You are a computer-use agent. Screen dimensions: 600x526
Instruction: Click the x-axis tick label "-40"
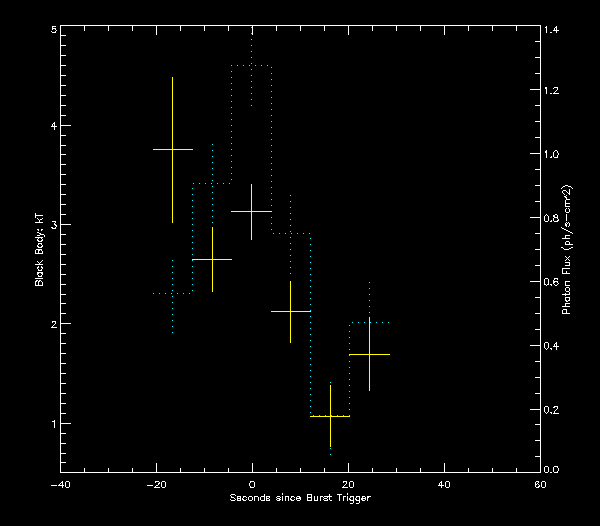click(59, 484)
